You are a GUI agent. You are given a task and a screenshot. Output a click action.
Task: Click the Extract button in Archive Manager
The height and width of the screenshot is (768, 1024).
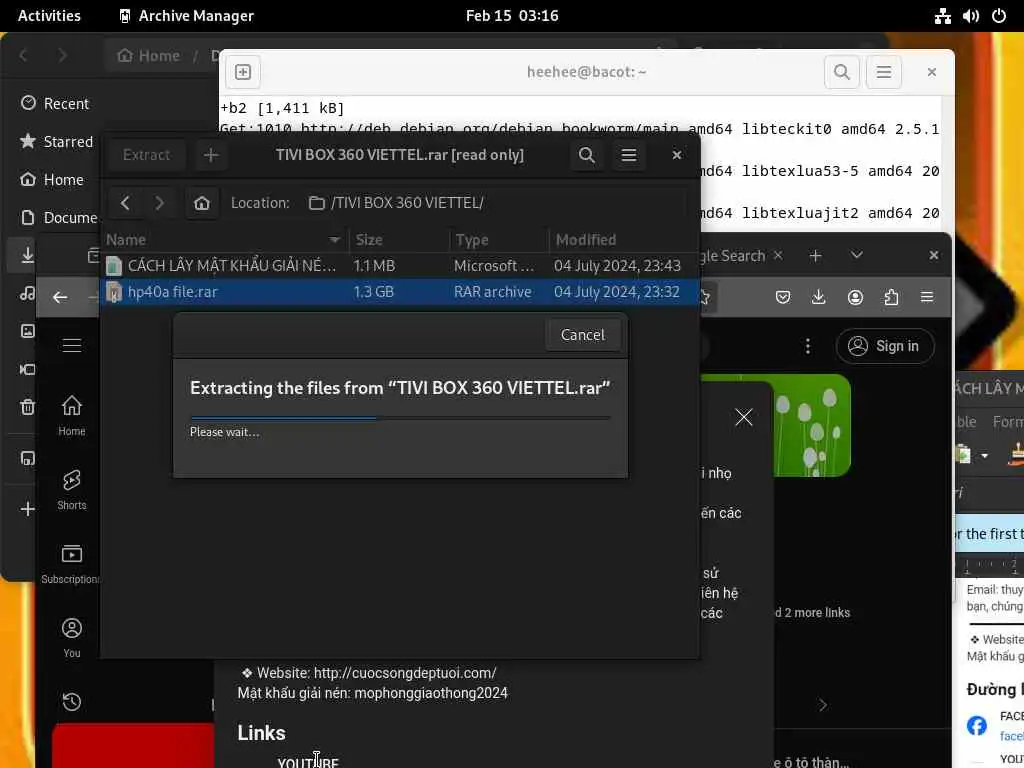coord(146,155)
